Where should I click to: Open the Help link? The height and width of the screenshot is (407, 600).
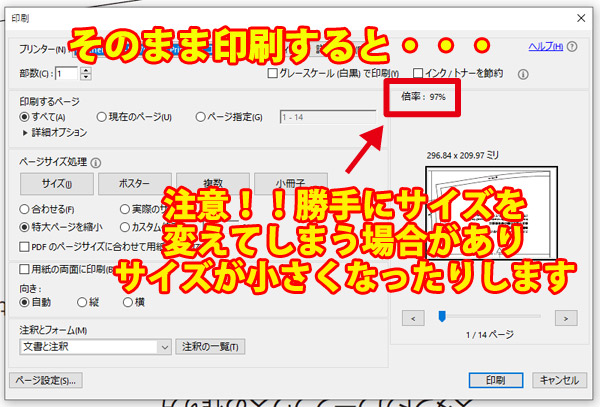click(546, 46)
